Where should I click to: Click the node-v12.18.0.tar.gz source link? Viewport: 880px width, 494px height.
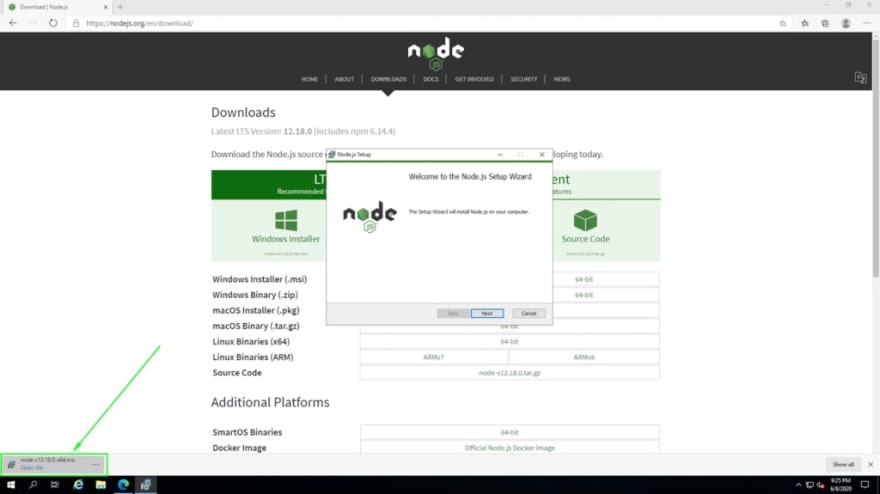[509, 372]
